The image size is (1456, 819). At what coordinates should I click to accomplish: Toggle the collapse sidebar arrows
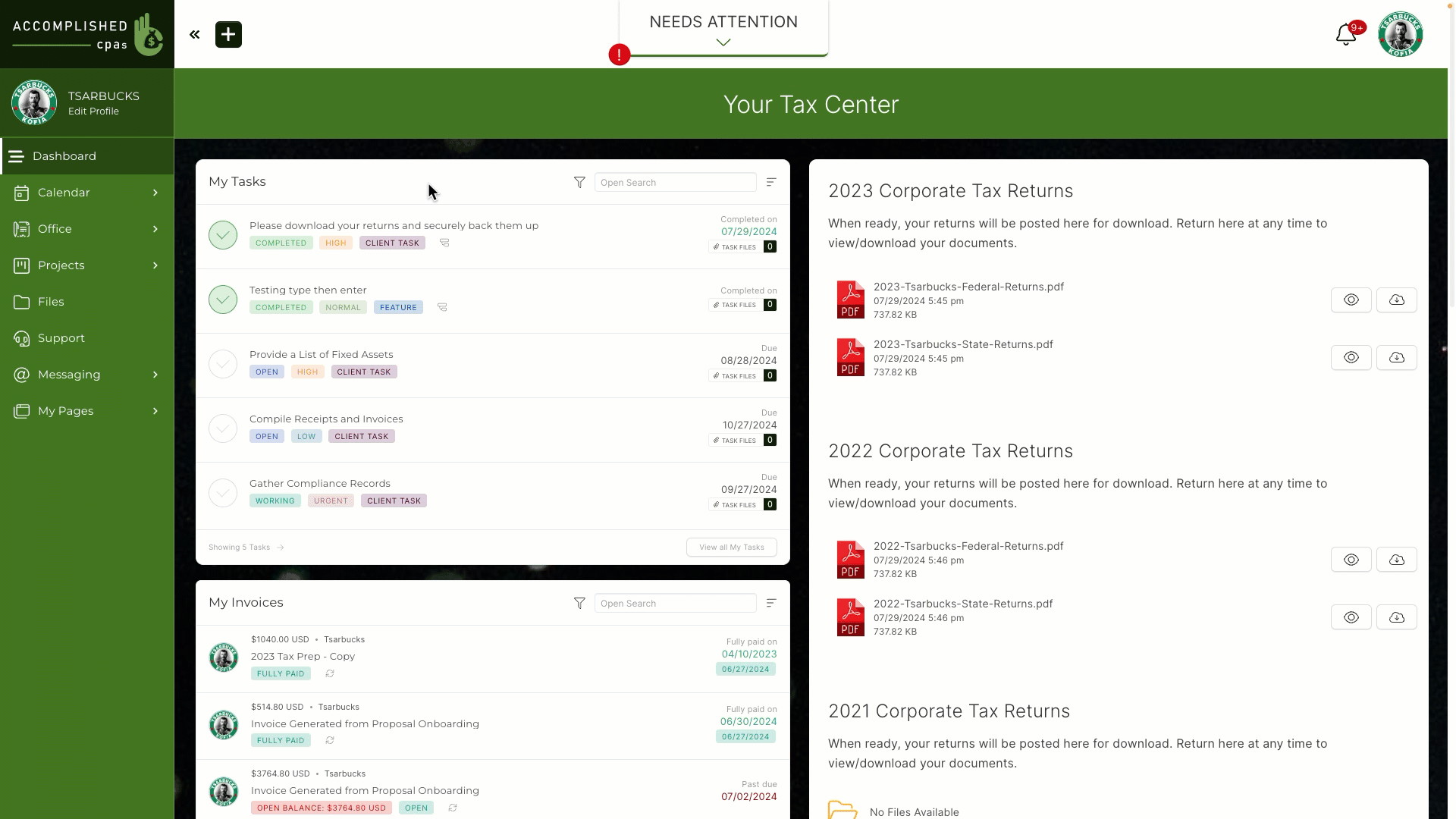(x=194, y=34)
